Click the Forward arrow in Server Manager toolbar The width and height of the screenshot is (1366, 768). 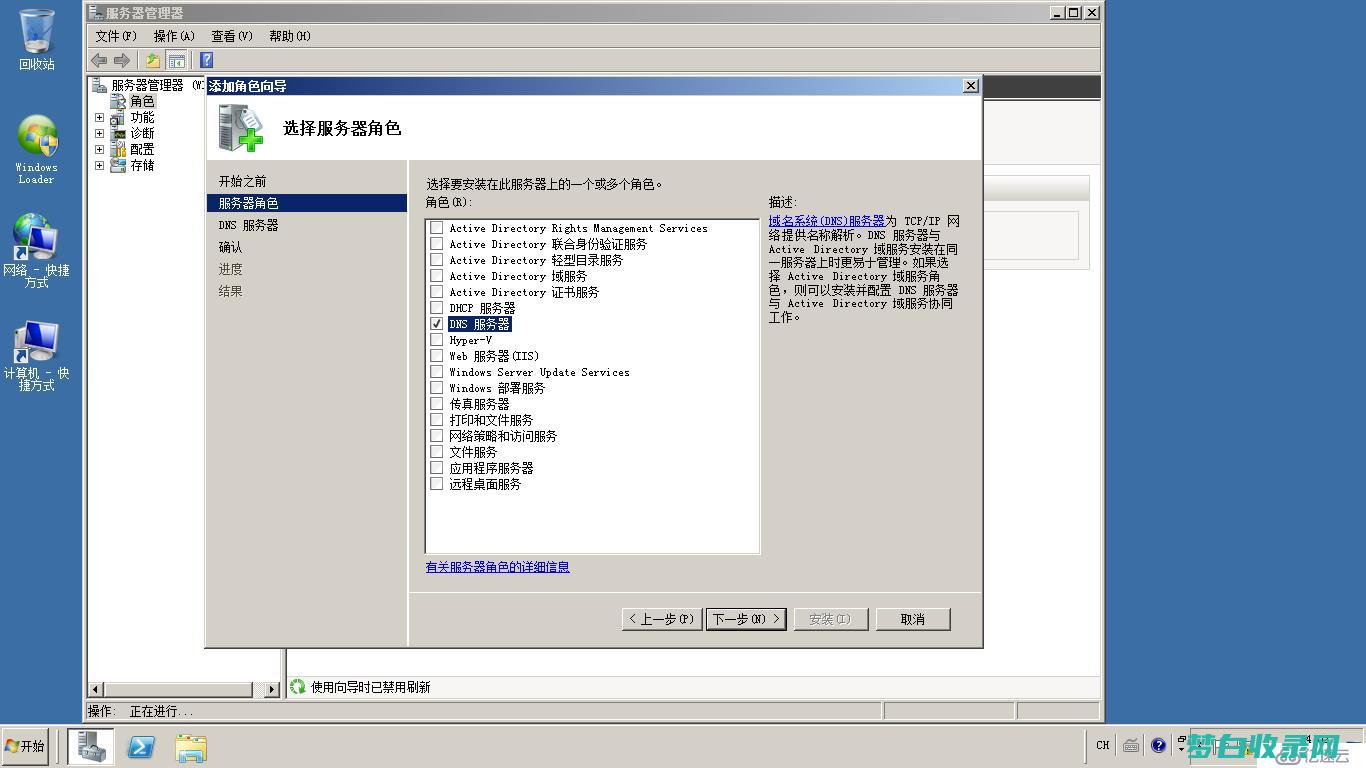(122, 60)
